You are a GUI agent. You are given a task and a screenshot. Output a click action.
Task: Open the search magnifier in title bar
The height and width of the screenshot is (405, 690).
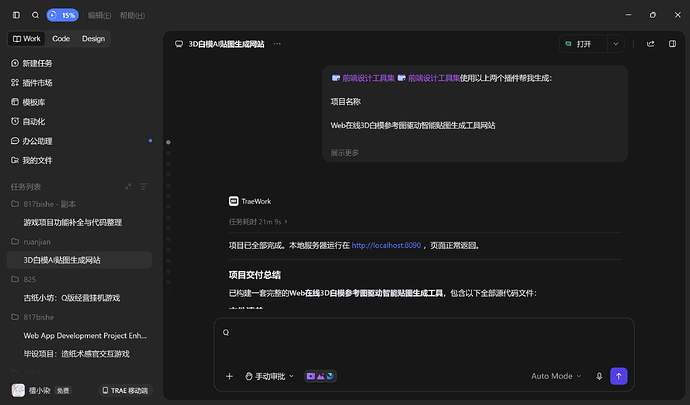[x=35, y=15]
